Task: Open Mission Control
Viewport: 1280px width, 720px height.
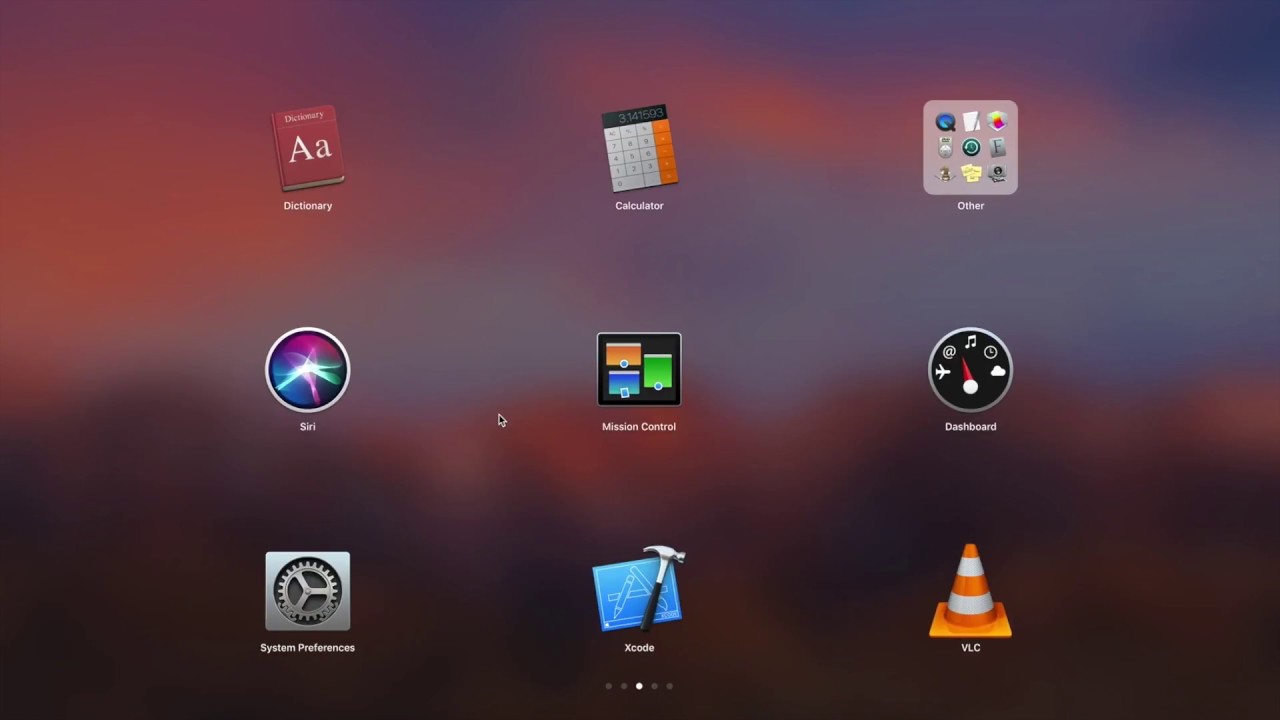Action: (x=639, y=369)
